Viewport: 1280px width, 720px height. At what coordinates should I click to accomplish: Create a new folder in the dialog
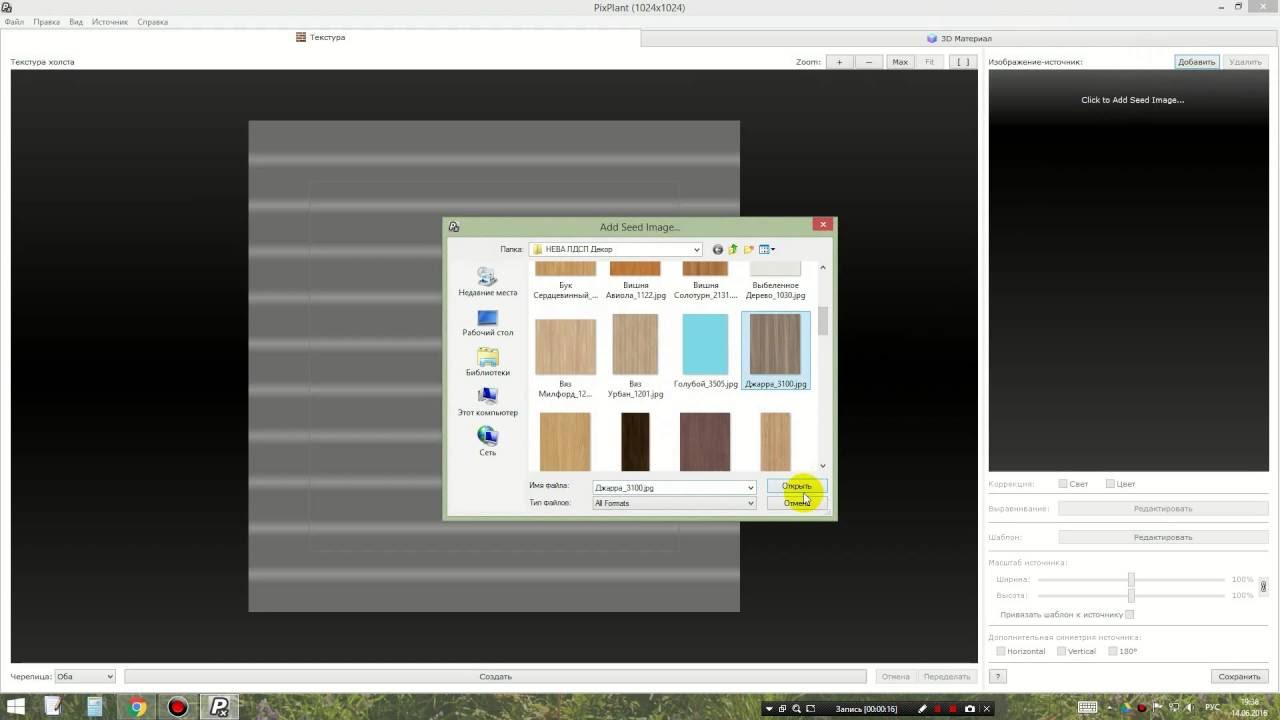tap(749, 249)
